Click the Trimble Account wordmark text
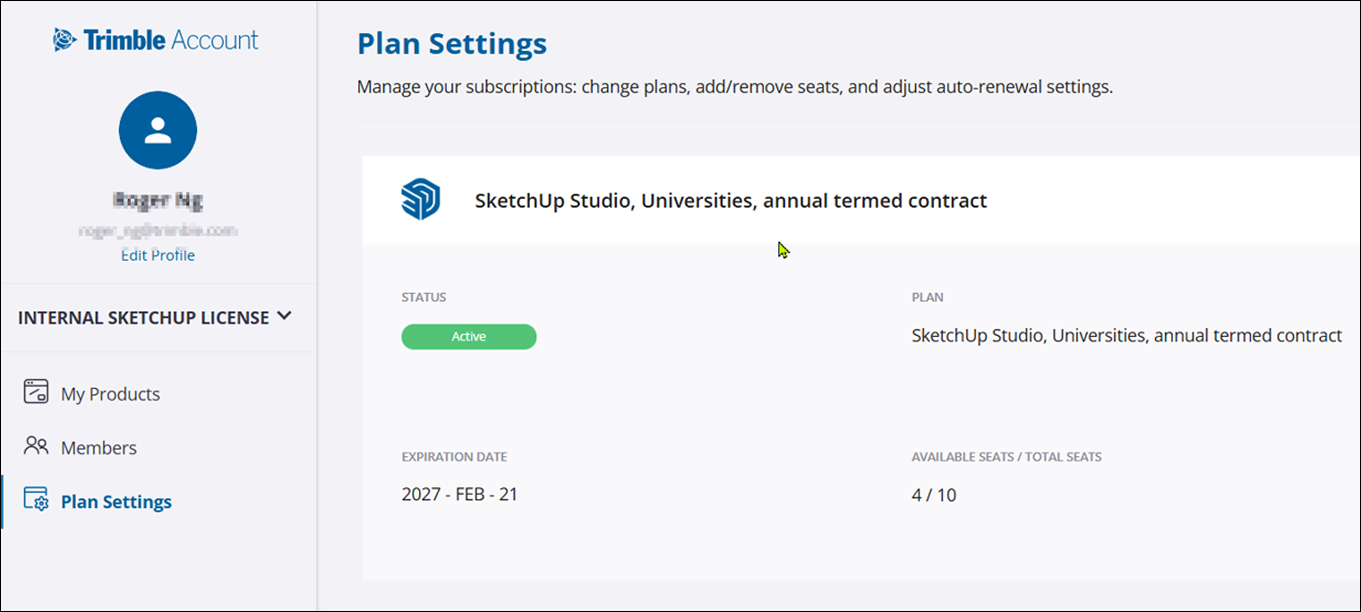The width and height of the screenshot is (1361, 612). (171, 40)
